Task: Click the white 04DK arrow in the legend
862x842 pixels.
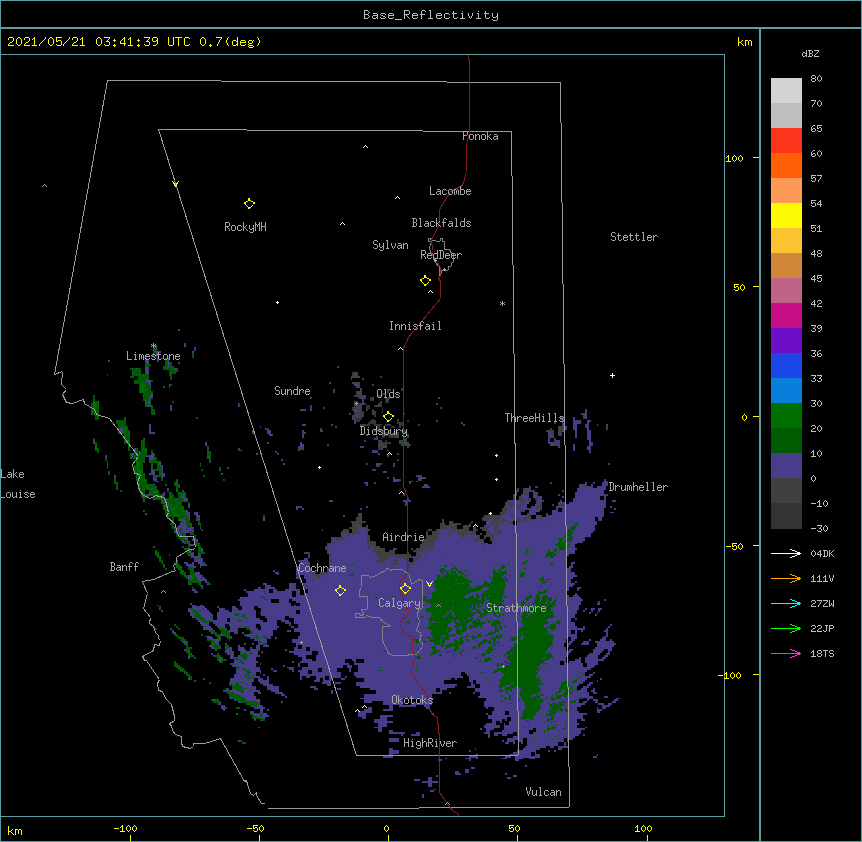Action: [786, 553]
